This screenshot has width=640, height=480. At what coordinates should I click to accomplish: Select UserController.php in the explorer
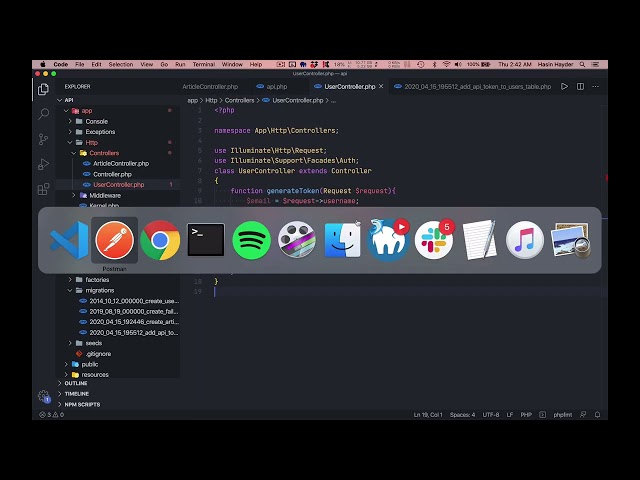coord(118,185)
